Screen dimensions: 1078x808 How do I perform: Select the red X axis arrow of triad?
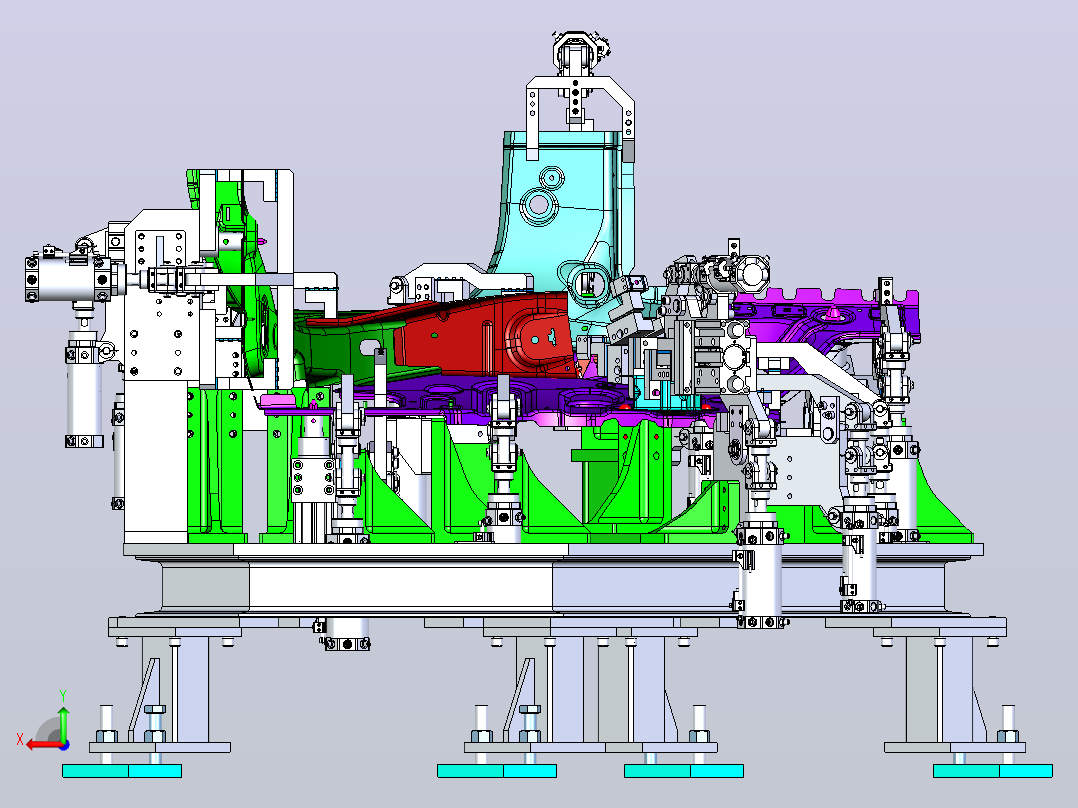point(43,745)
